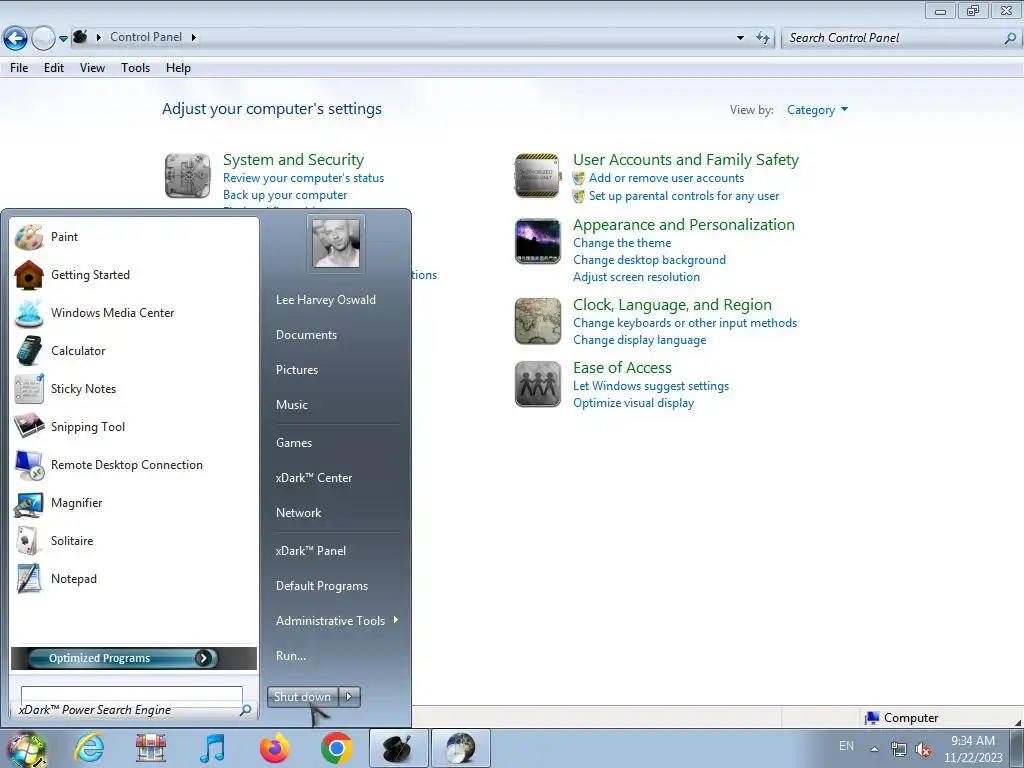Click Change desktop background link
The image size is (1024, 768).
pos(649,260)
